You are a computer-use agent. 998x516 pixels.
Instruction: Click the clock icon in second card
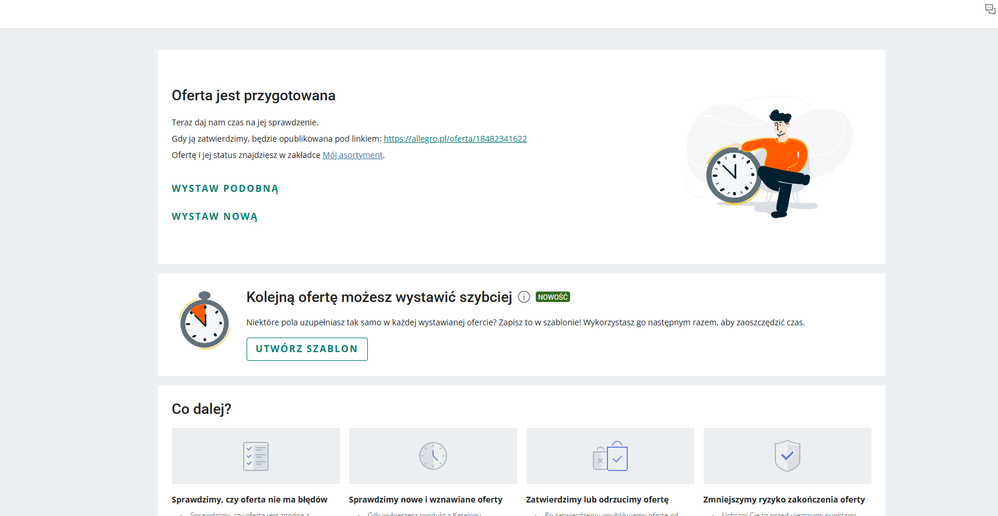click(433, 456)
